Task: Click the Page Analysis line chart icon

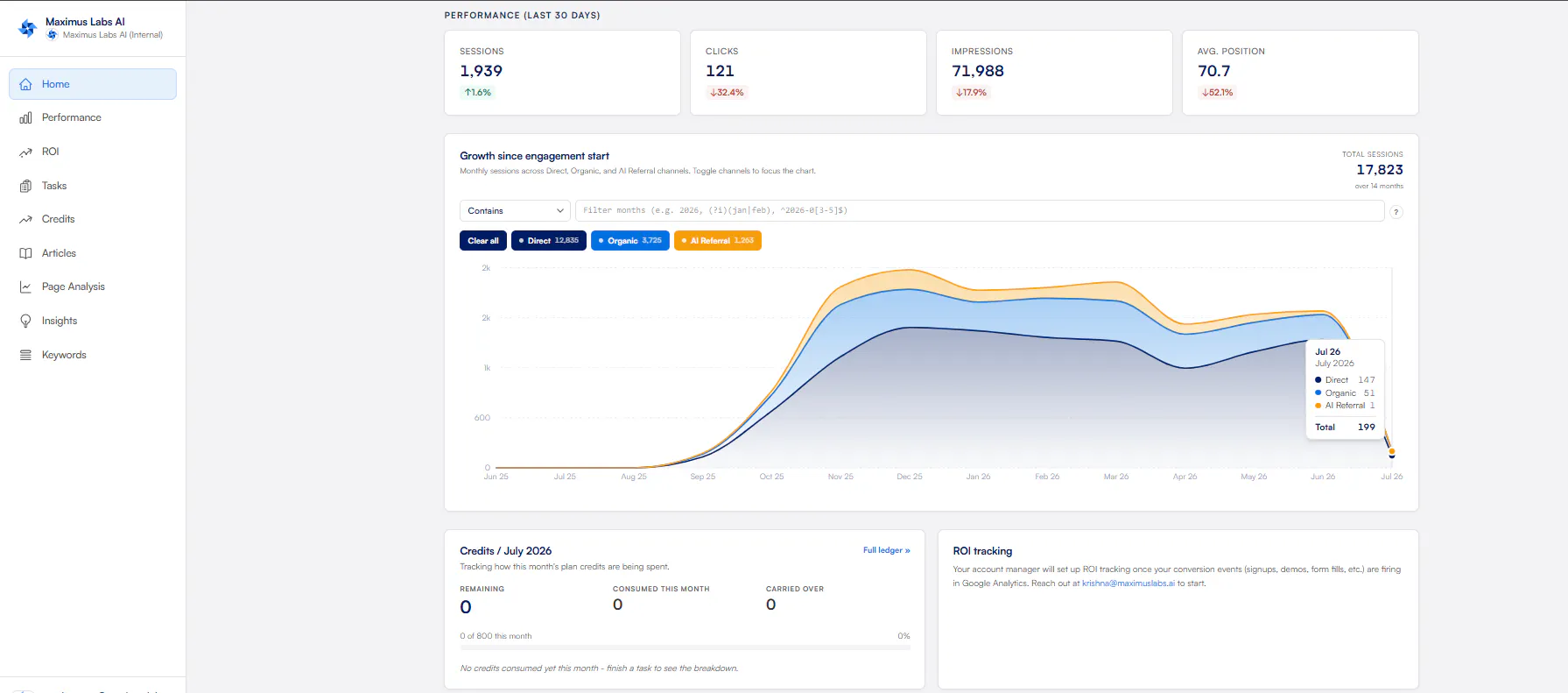Action: [25, 286]
